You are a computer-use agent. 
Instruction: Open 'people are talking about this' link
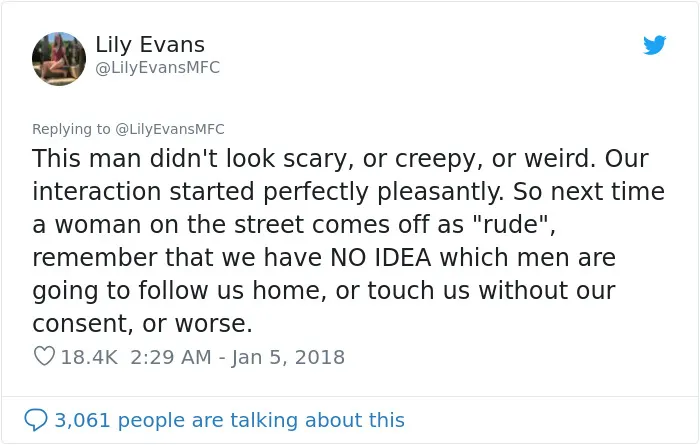click(261, 420)
